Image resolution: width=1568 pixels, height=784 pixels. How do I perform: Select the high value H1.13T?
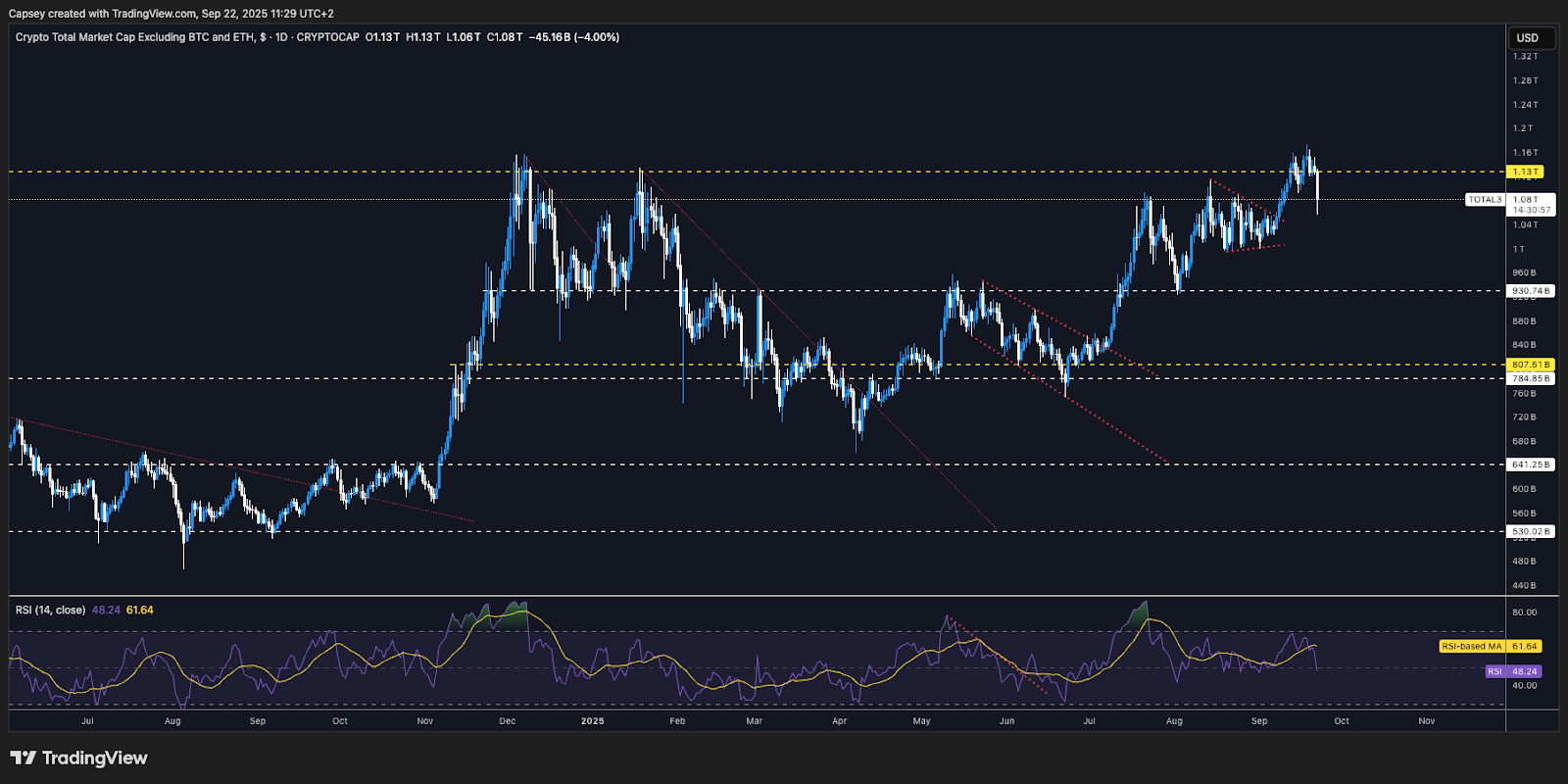pos(423,37)
